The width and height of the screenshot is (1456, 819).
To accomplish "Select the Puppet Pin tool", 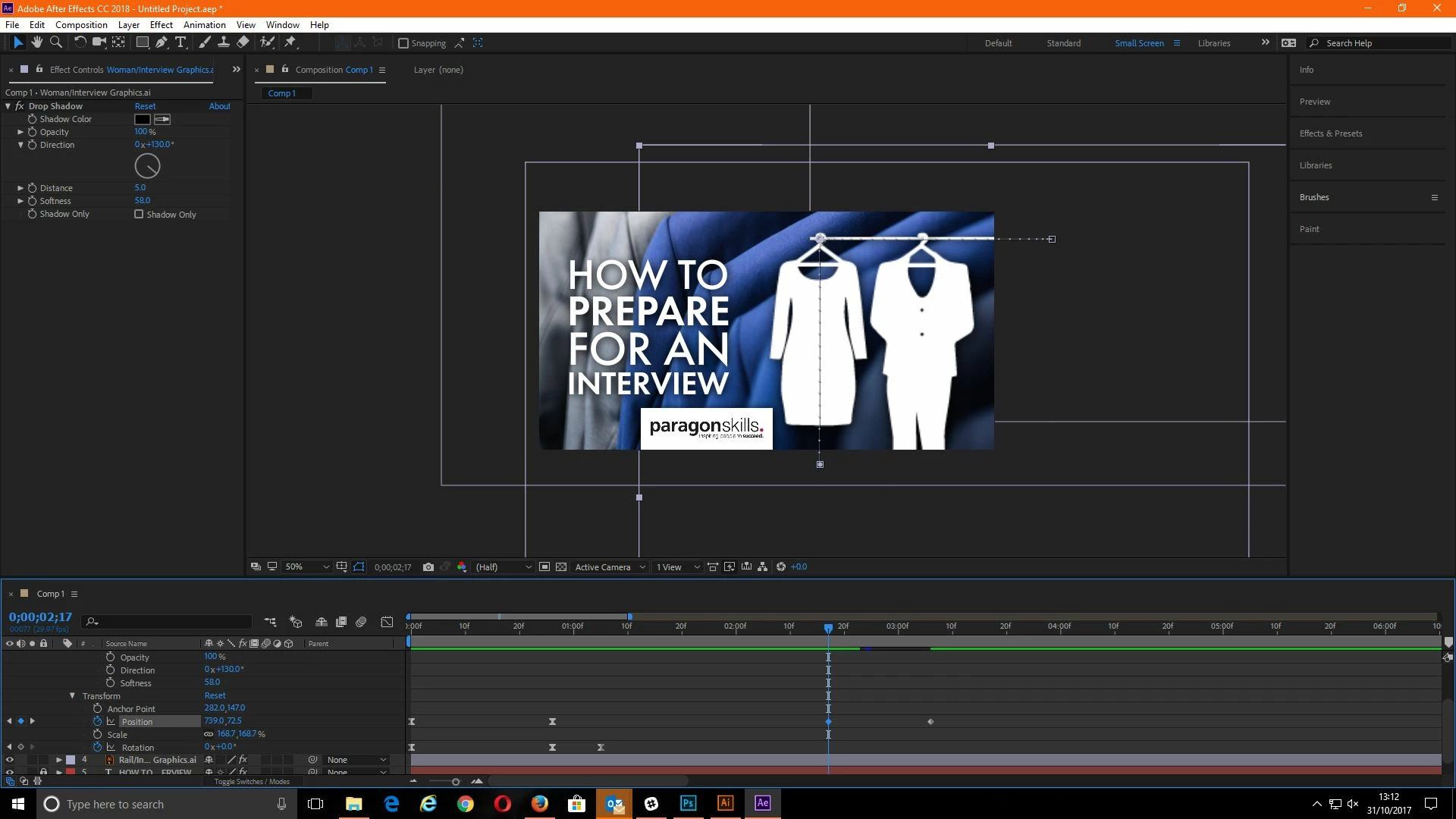I will [x=290, y=42].
